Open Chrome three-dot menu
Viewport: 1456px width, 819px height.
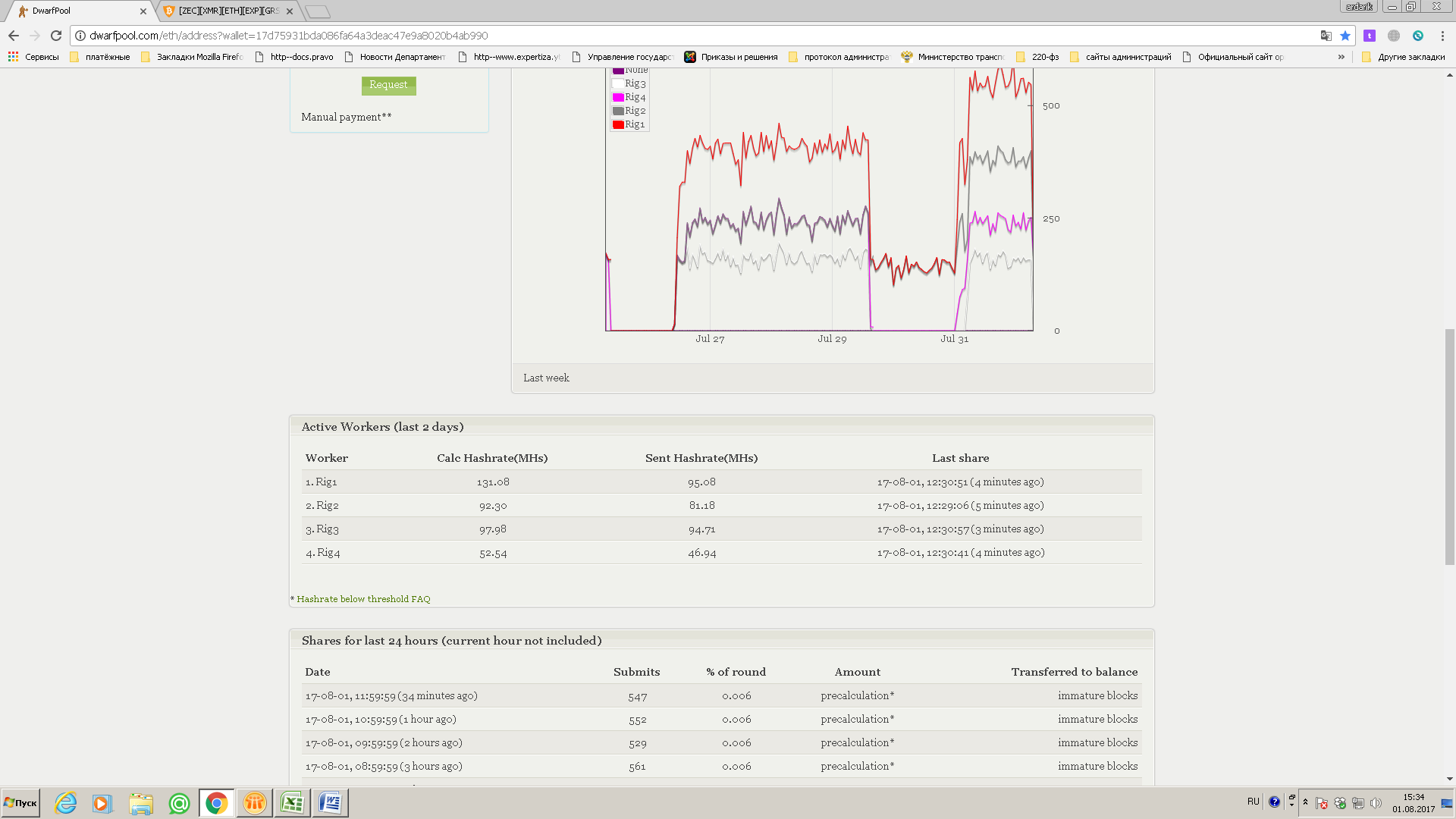click(1442, 36)
